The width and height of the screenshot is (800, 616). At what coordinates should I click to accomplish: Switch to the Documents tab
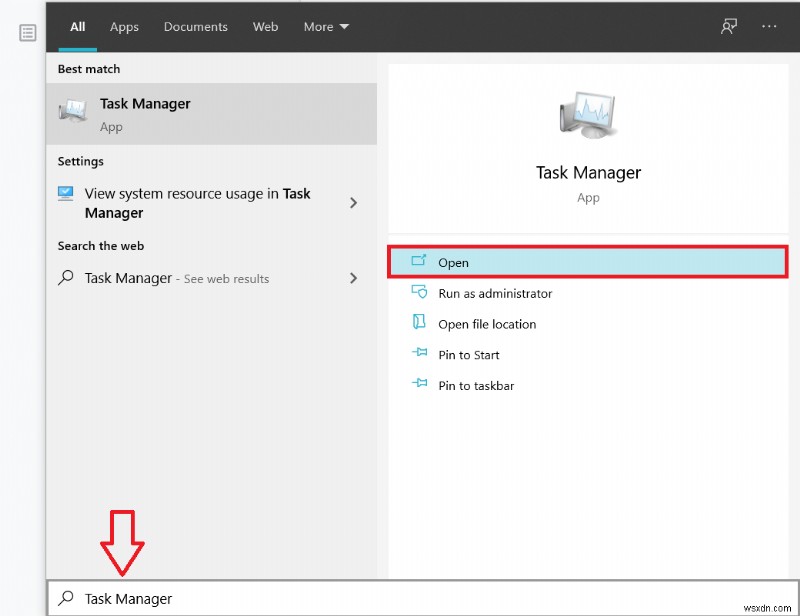click(195, 27)
